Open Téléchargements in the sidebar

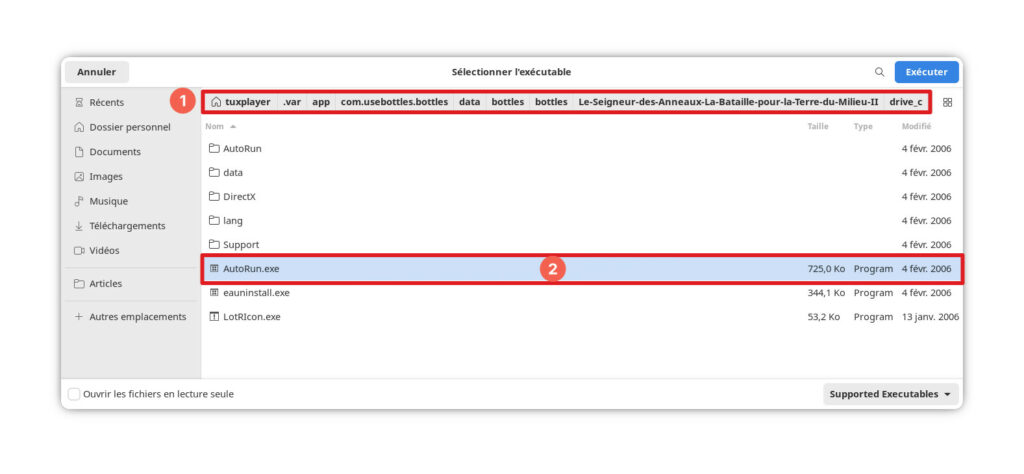[126, 226]
